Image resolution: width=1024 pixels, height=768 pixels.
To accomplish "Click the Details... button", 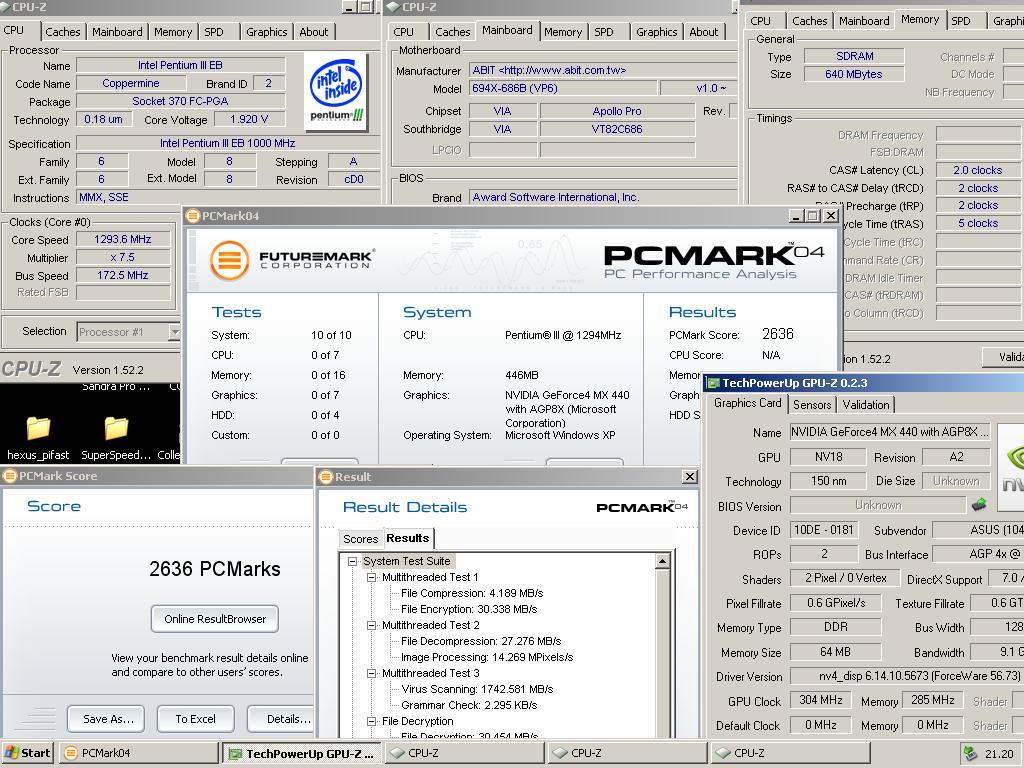I will point(282,719).
